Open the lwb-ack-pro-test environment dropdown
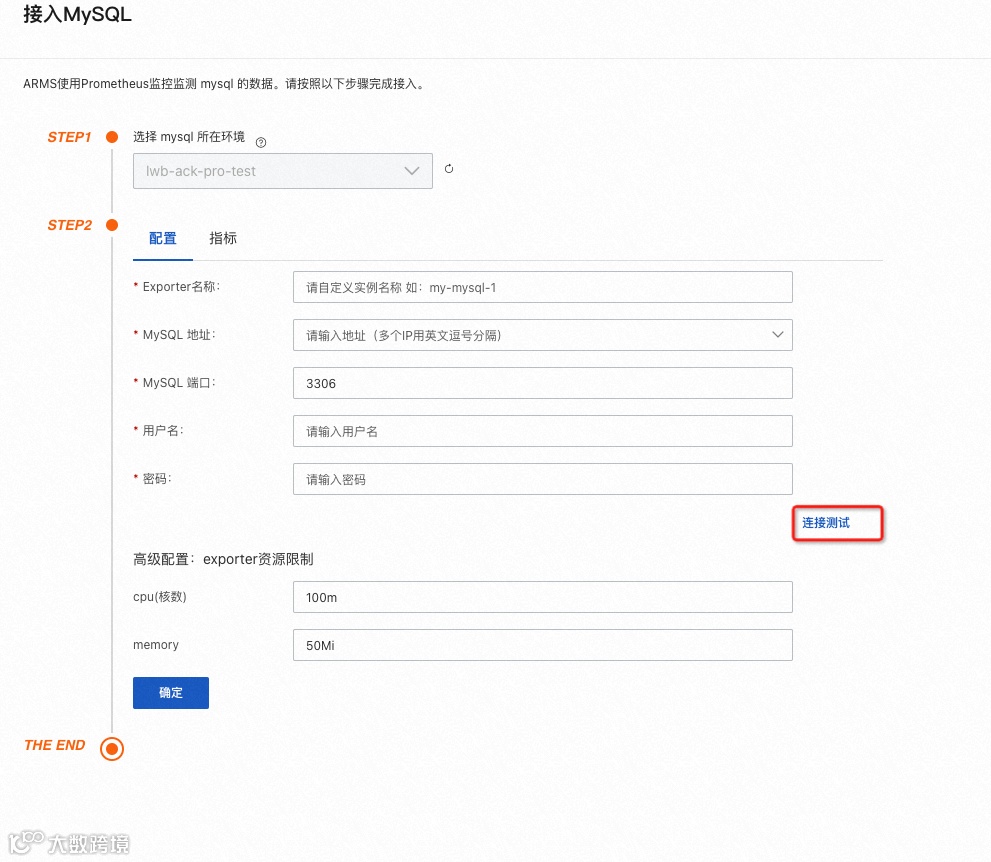This screenshot has height=862, width=991. tap(283, 171)
